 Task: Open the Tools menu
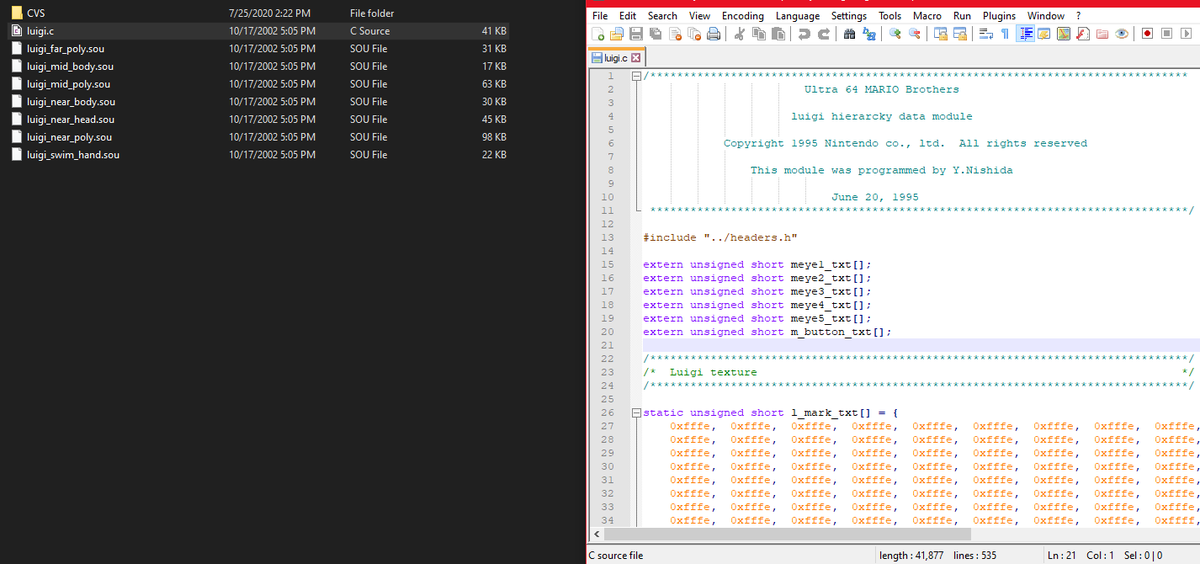click(x=890, y=16)
